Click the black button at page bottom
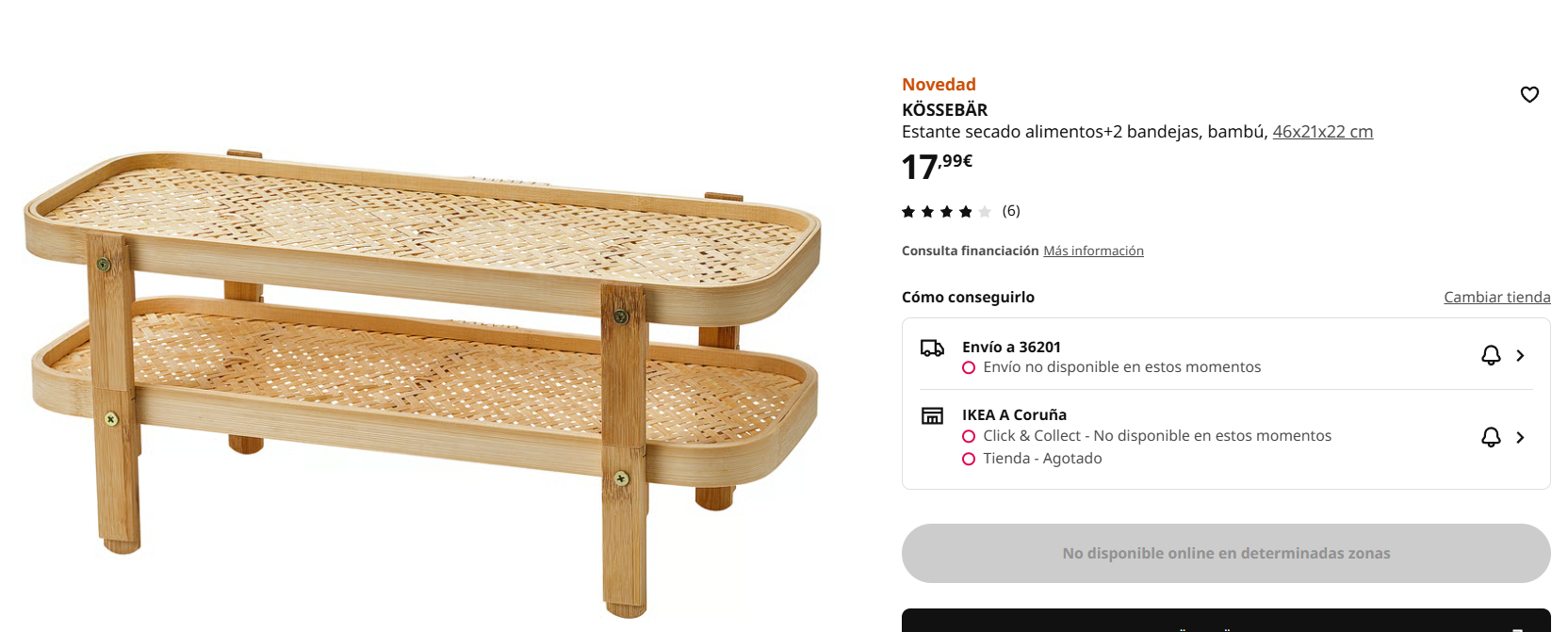 tap(1225, 622)
